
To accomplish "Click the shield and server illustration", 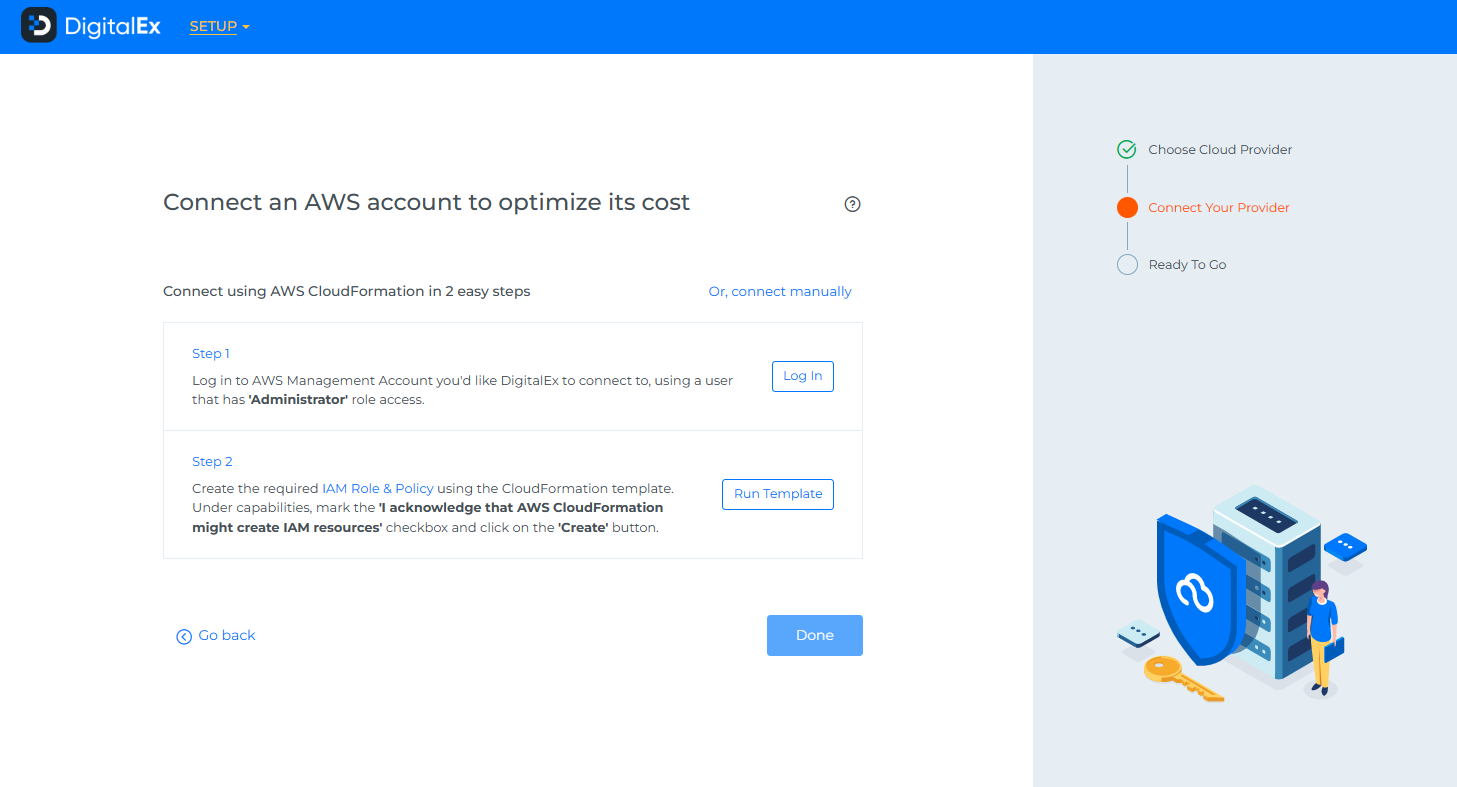I will point(1242,592).
